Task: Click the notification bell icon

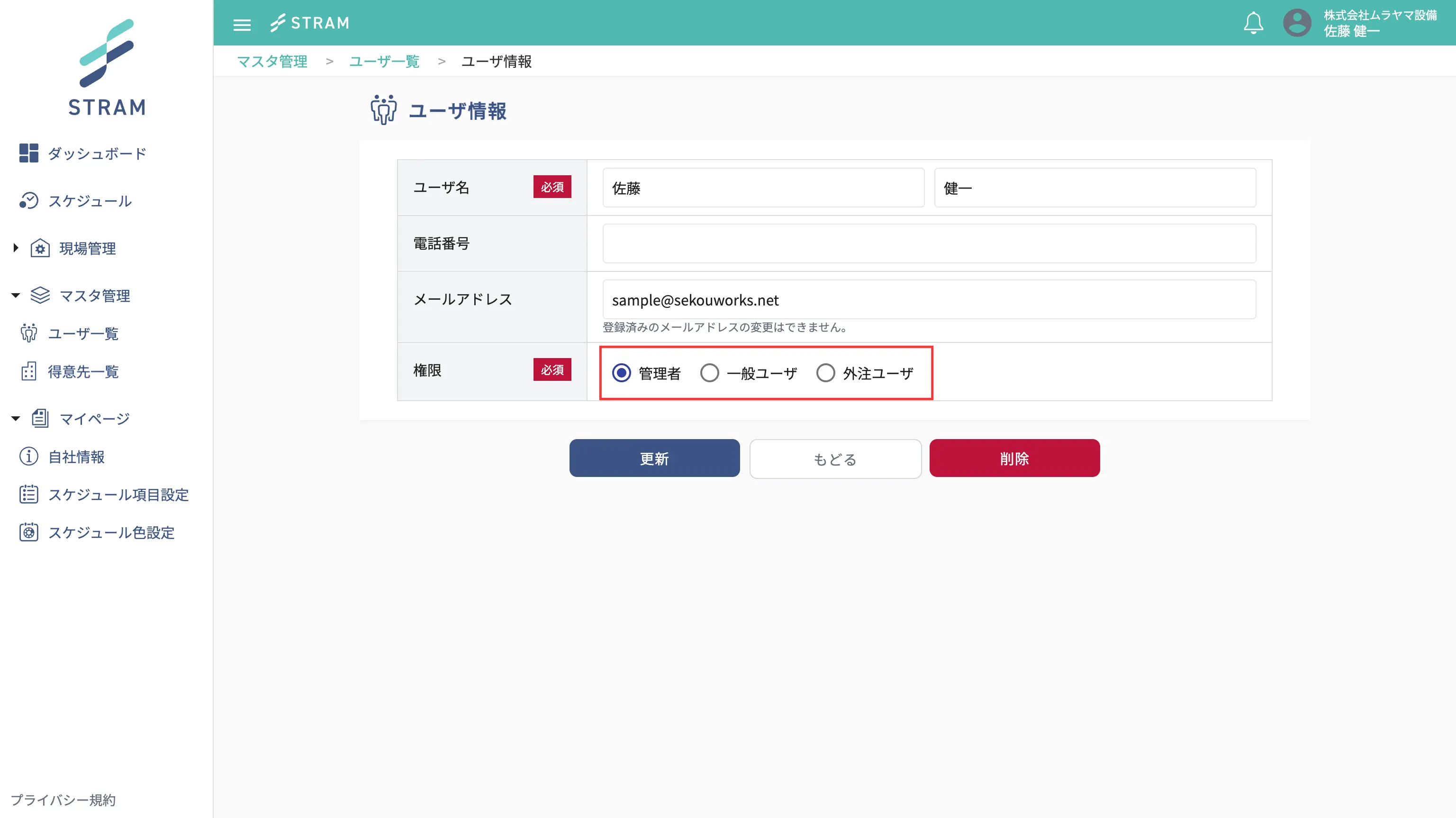Action: (x=1253, y=23)
